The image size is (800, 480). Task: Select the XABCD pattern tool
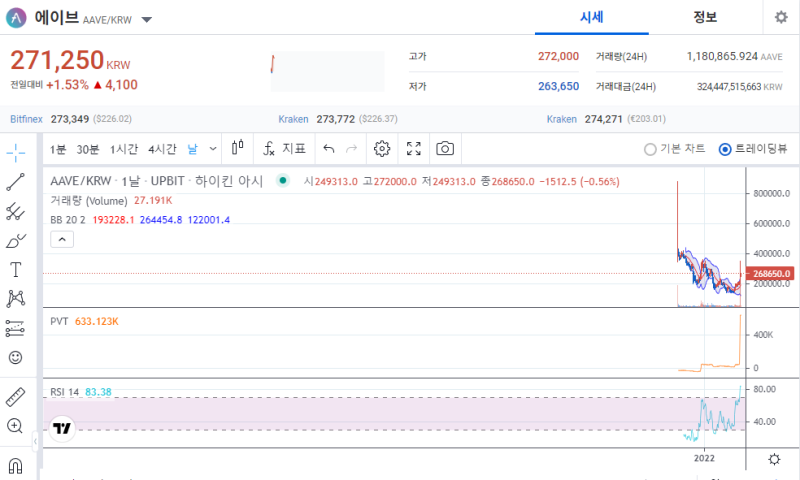click(x=15, y=299)
